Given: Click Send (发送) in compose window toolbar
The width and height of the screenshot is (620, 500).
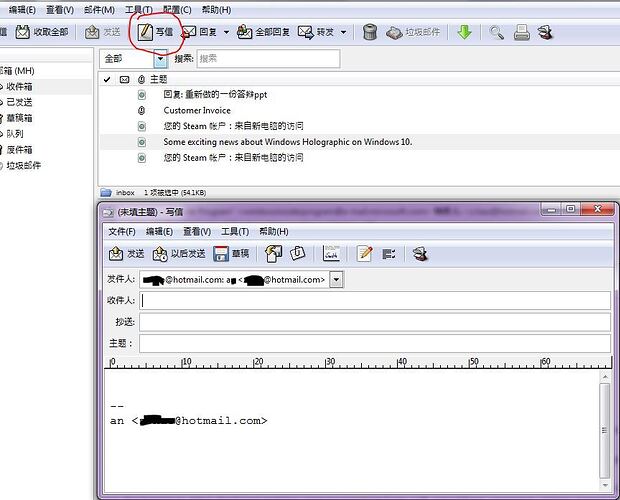Looking at the screenshot, I should (x=127, y=254).
